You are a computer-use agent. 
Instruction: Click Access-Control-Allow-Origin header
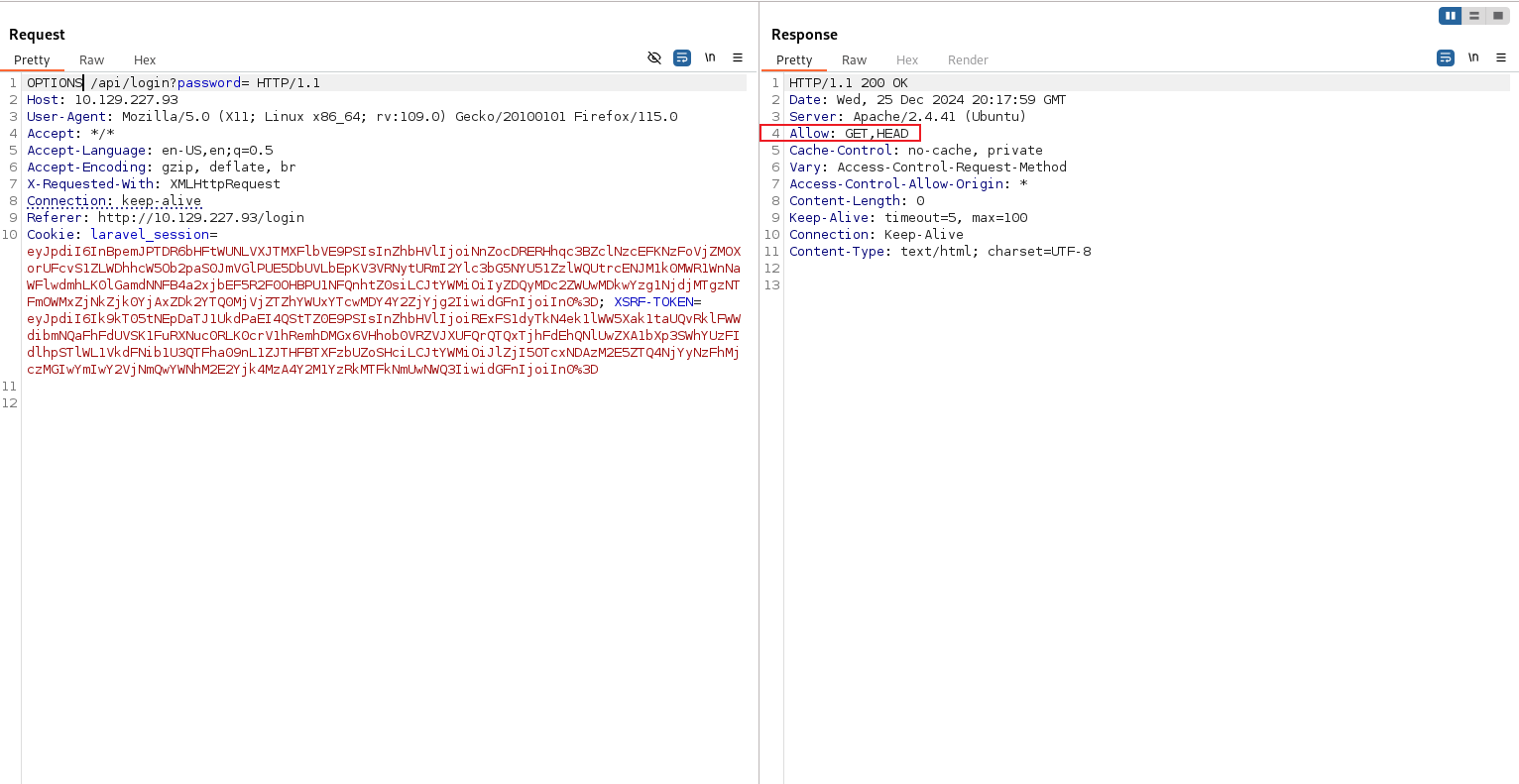(x=908, y=184)
